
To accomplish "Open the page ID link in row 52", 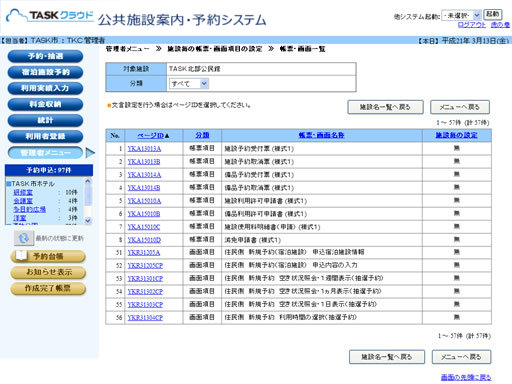I will [x=145, y=266].
